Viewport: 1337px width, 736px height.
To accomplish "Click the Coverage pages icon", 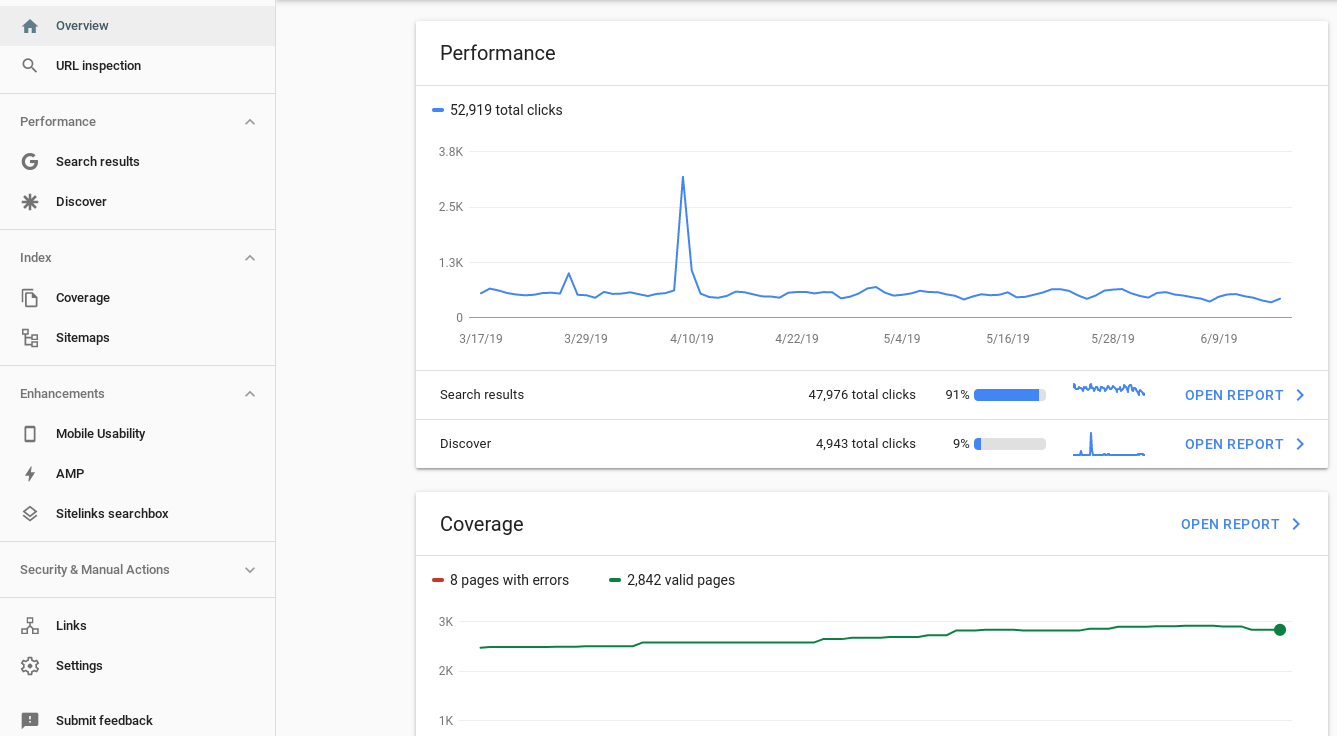I will (29, 297).
